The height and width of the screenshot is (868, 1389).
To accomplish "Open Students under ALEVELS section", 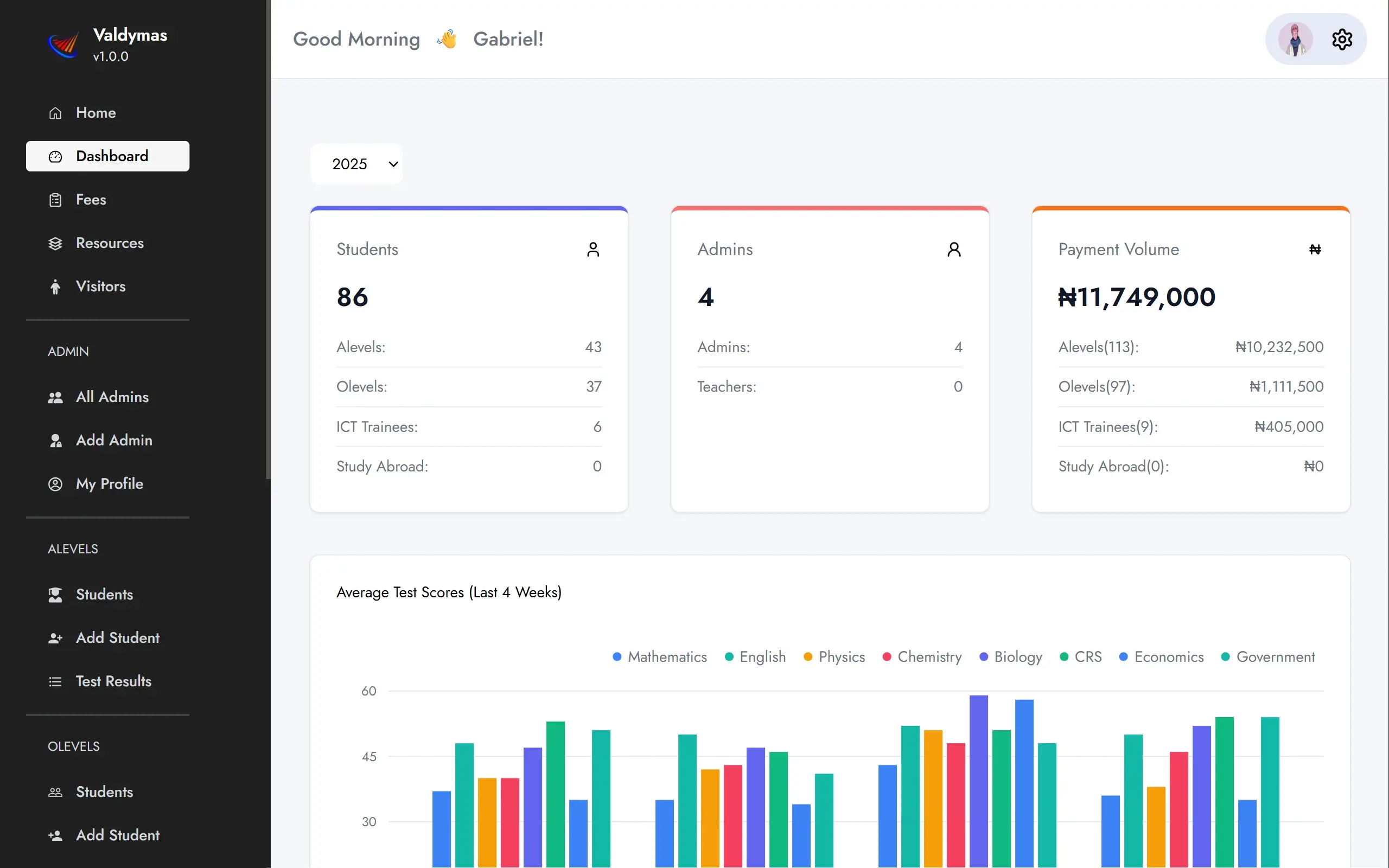I will coord(107,595).
